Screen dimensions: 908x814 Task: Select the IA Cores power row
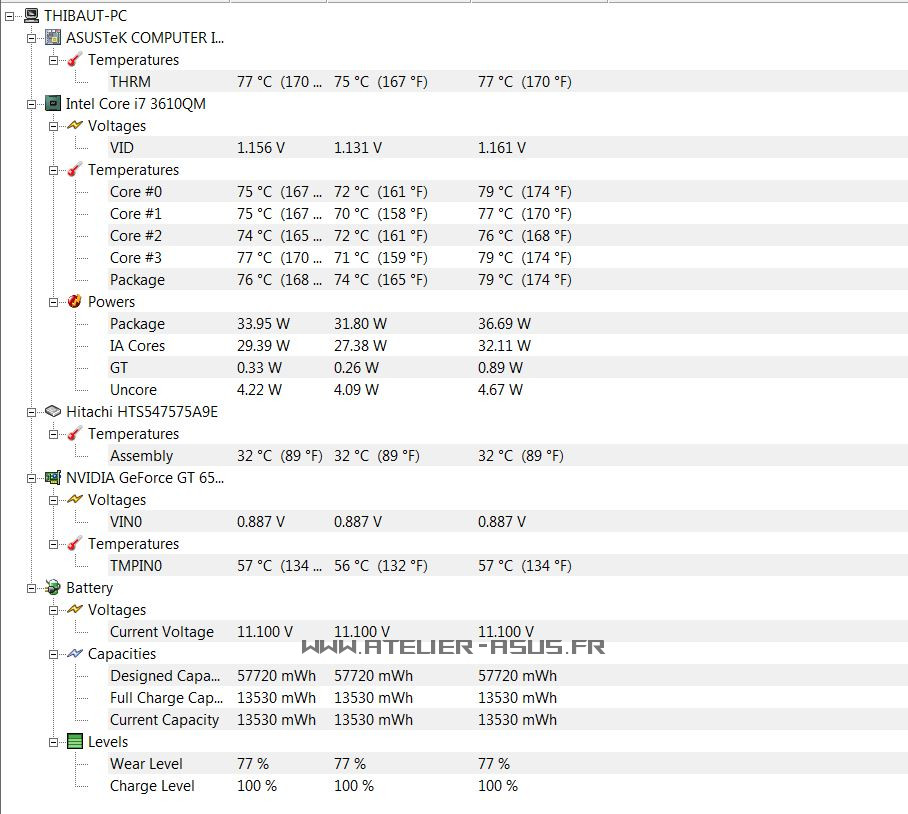point(137,346)
